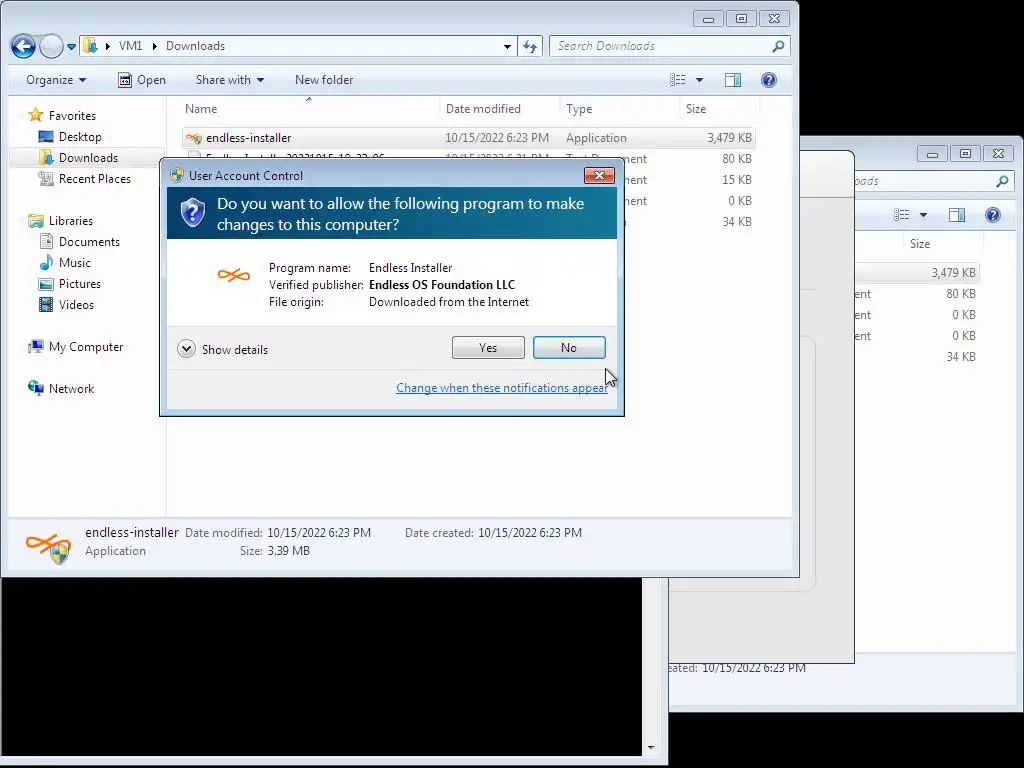The width and height of the screenshot is (1024, 768).
Task: Select Network in navigation pane
Action: [61, 389]
